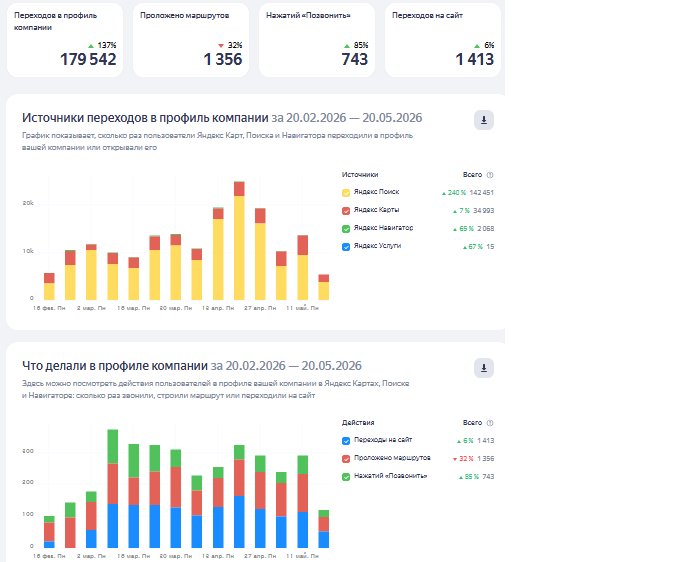Select the tallest bar in actions chart

coord(113,489)
